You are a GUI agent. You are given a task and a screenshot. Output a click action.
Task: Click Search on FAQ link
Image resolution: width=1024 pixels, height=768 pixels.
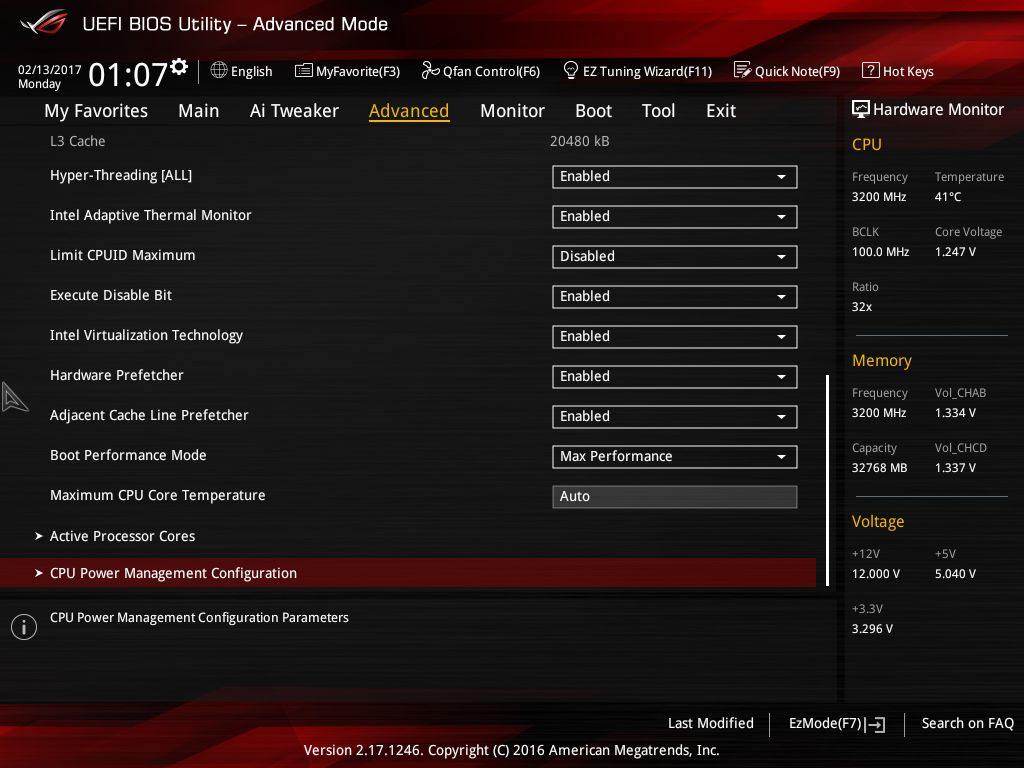(x=967, y=723)
